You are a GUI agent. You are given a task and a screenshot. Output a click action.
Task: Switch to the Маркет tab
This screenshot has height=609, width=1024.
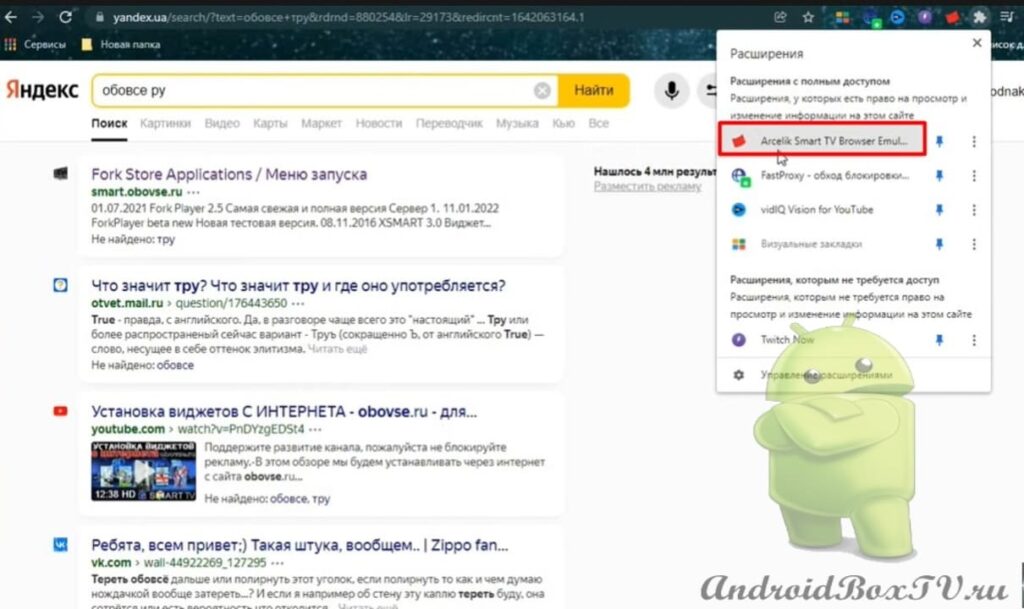click(x=321, y=123)
